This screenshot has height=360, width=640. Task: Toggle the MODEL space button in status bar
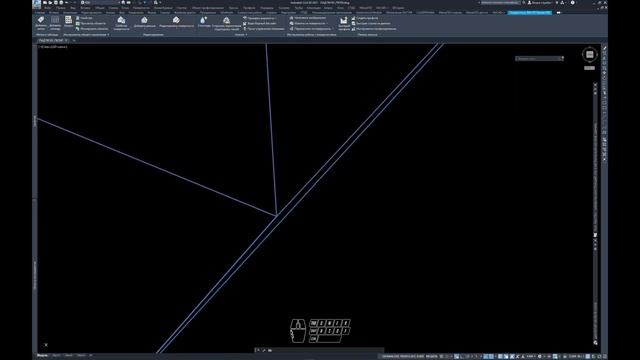(x=431, y=356)
